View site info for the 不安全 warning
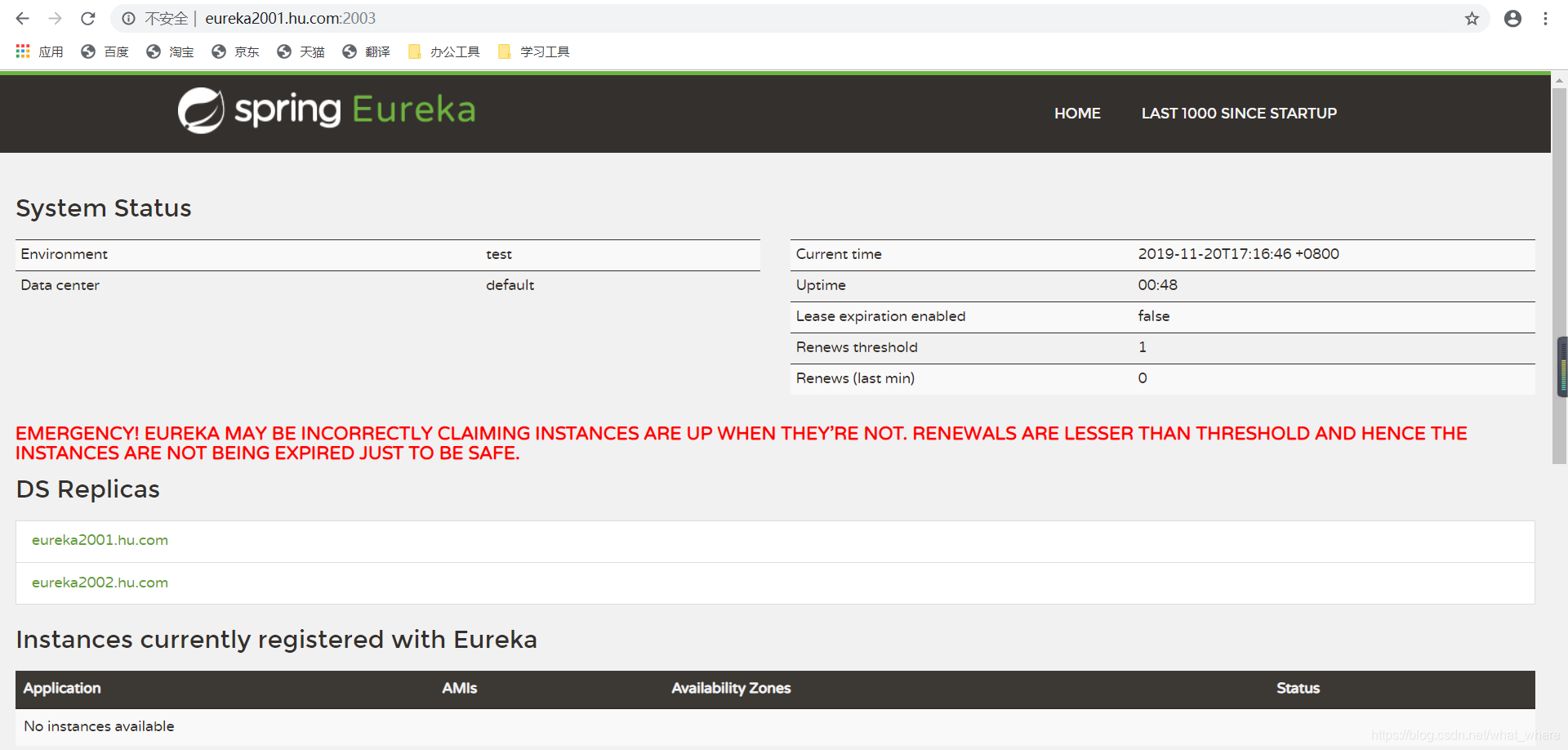The width and height of the screenshot is (1568, 750). pos(128,18)
